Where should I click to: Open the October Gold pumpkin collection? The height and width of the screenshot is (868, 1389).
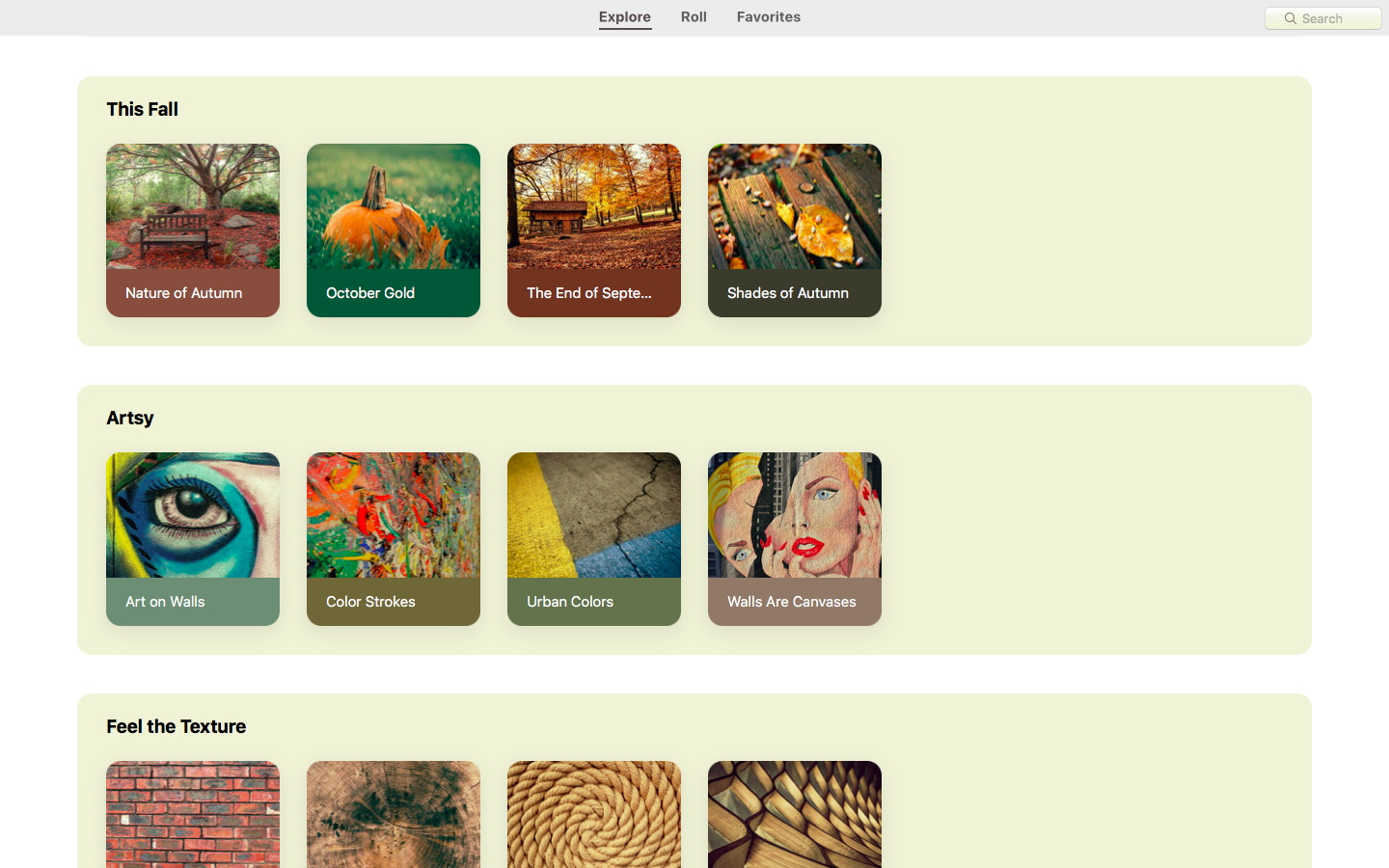pyautogui.click(x=394, y=231)
